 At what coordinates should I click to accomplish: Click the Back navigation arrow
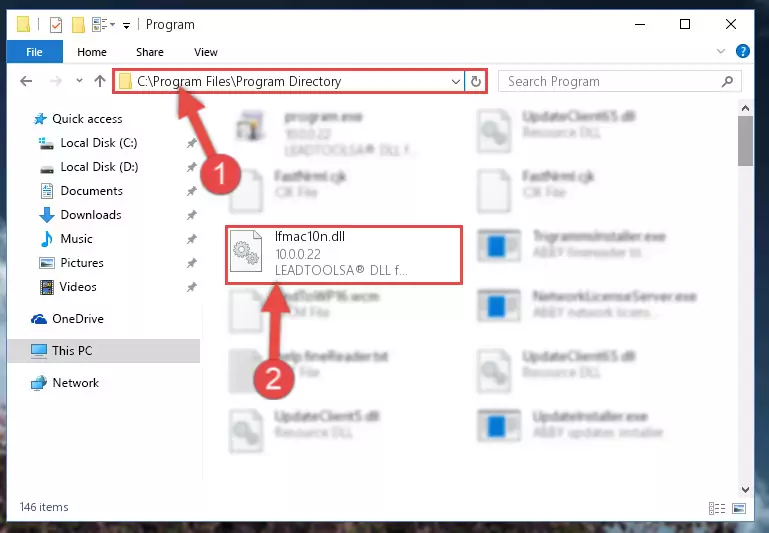click(x=26, y=81)
